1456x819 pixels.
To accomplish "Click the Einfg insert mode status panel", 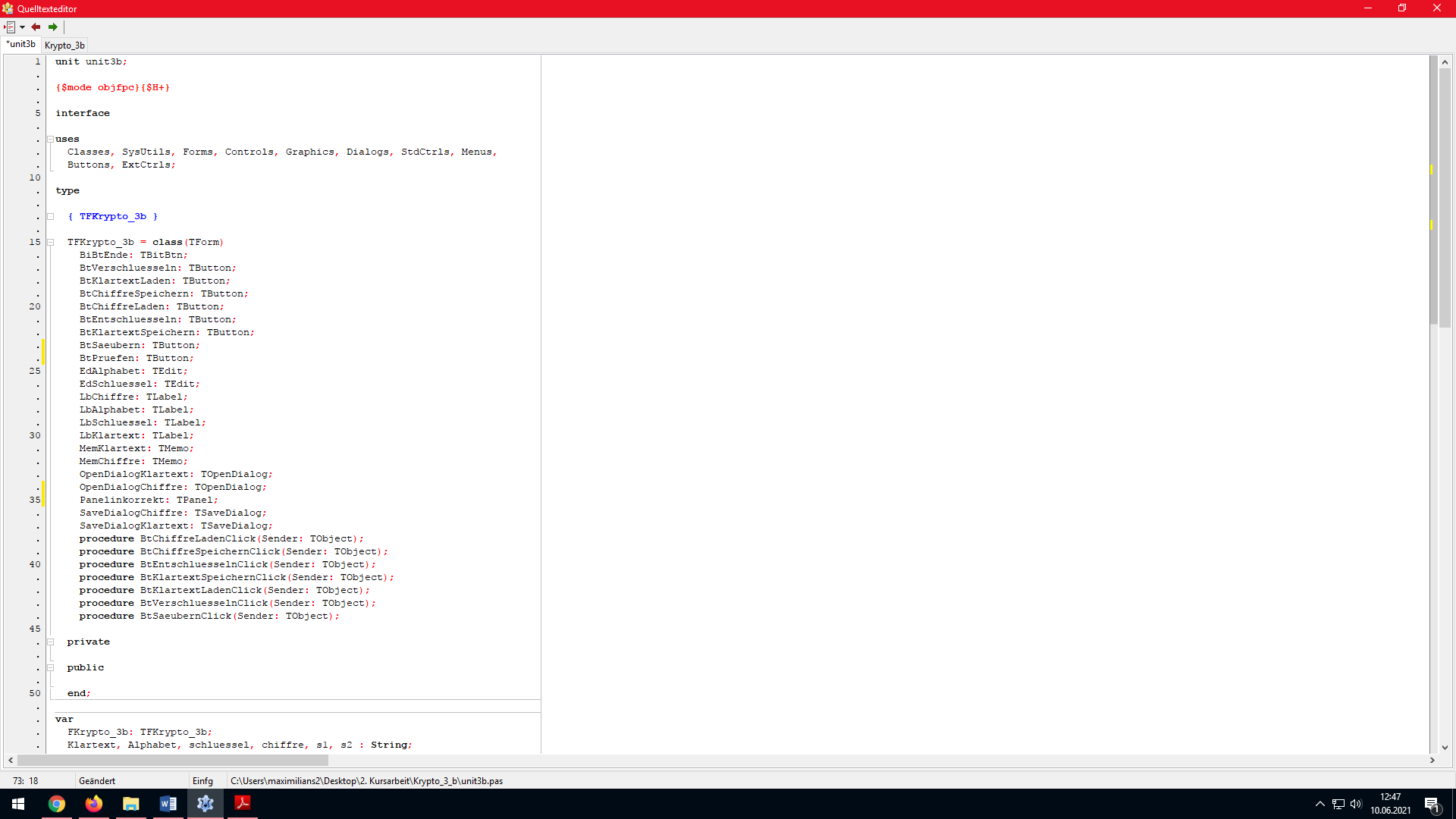I will (202, 780).
